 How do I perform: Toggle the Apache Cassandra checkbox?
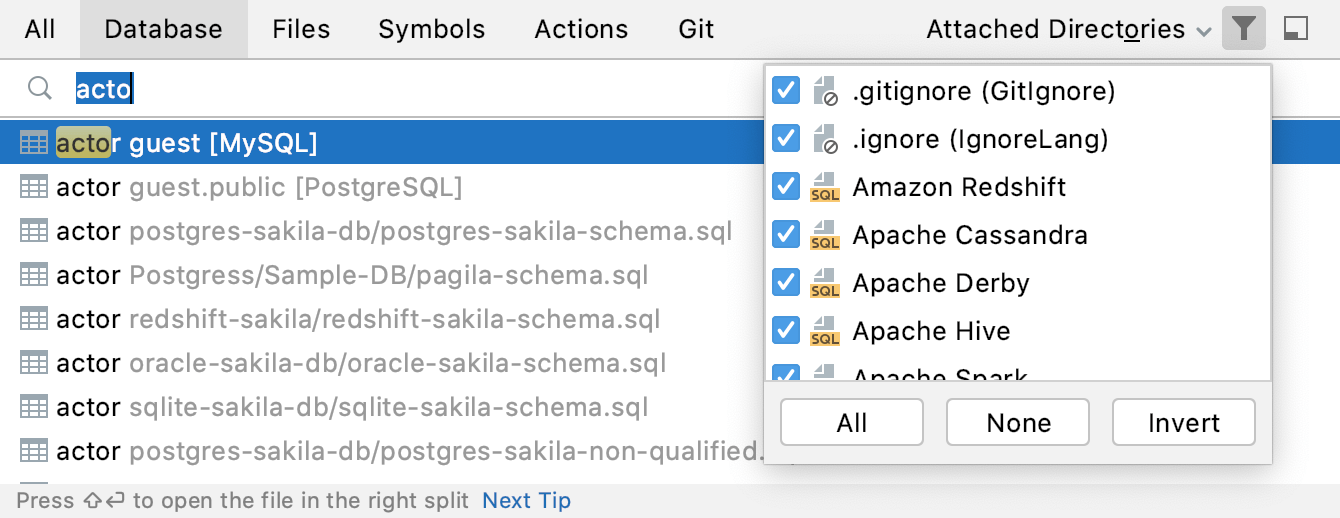(787, 235)
